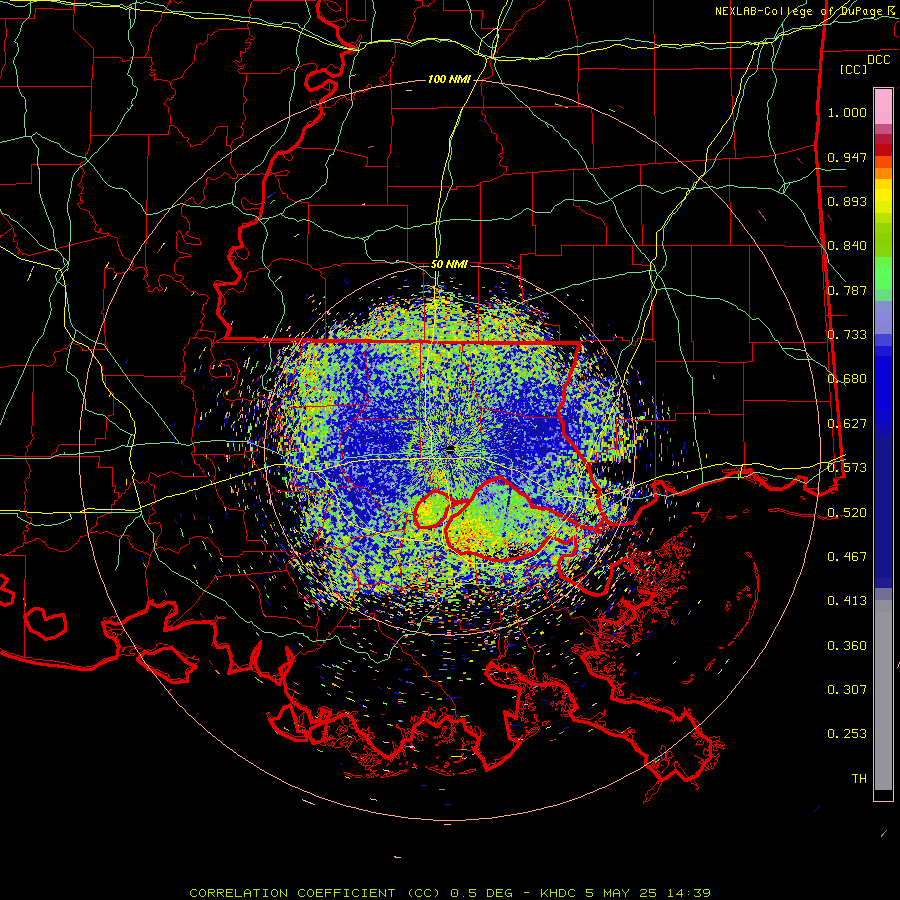Viewport: 900px width, 900px height.
Task: Click the 0.680 color scale value
Action: [x=847, y=379]
